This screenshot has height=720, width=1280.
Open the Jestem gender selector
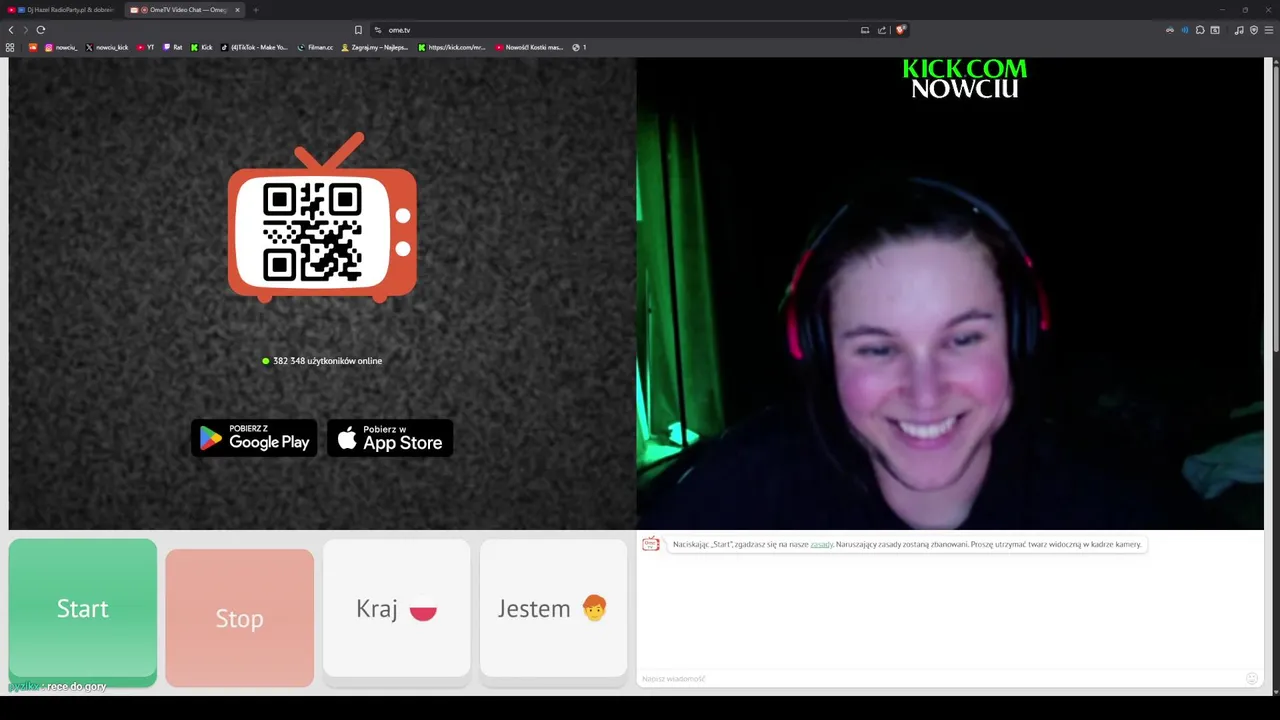point(554,609)
